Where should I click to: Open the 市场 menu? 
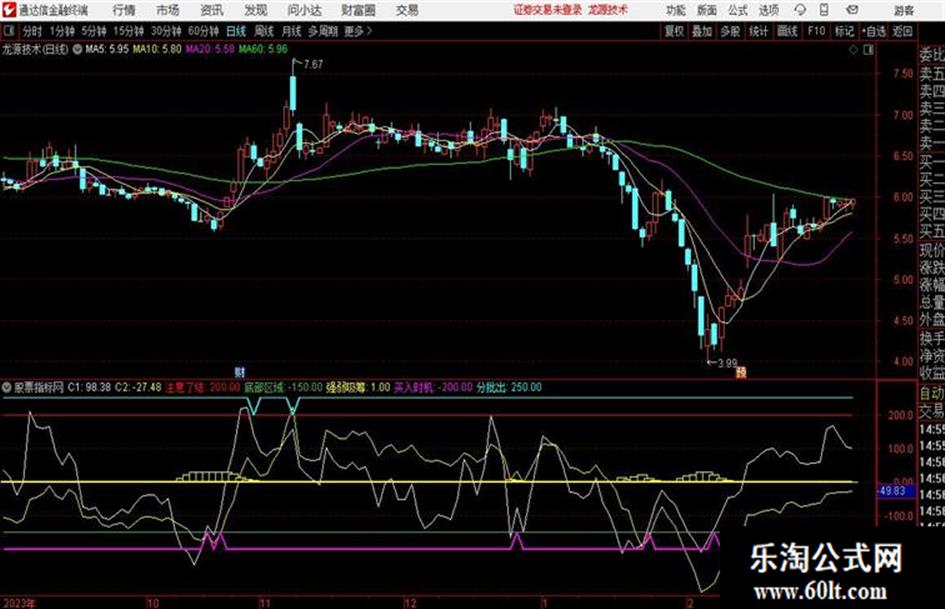tap(168, 10)
